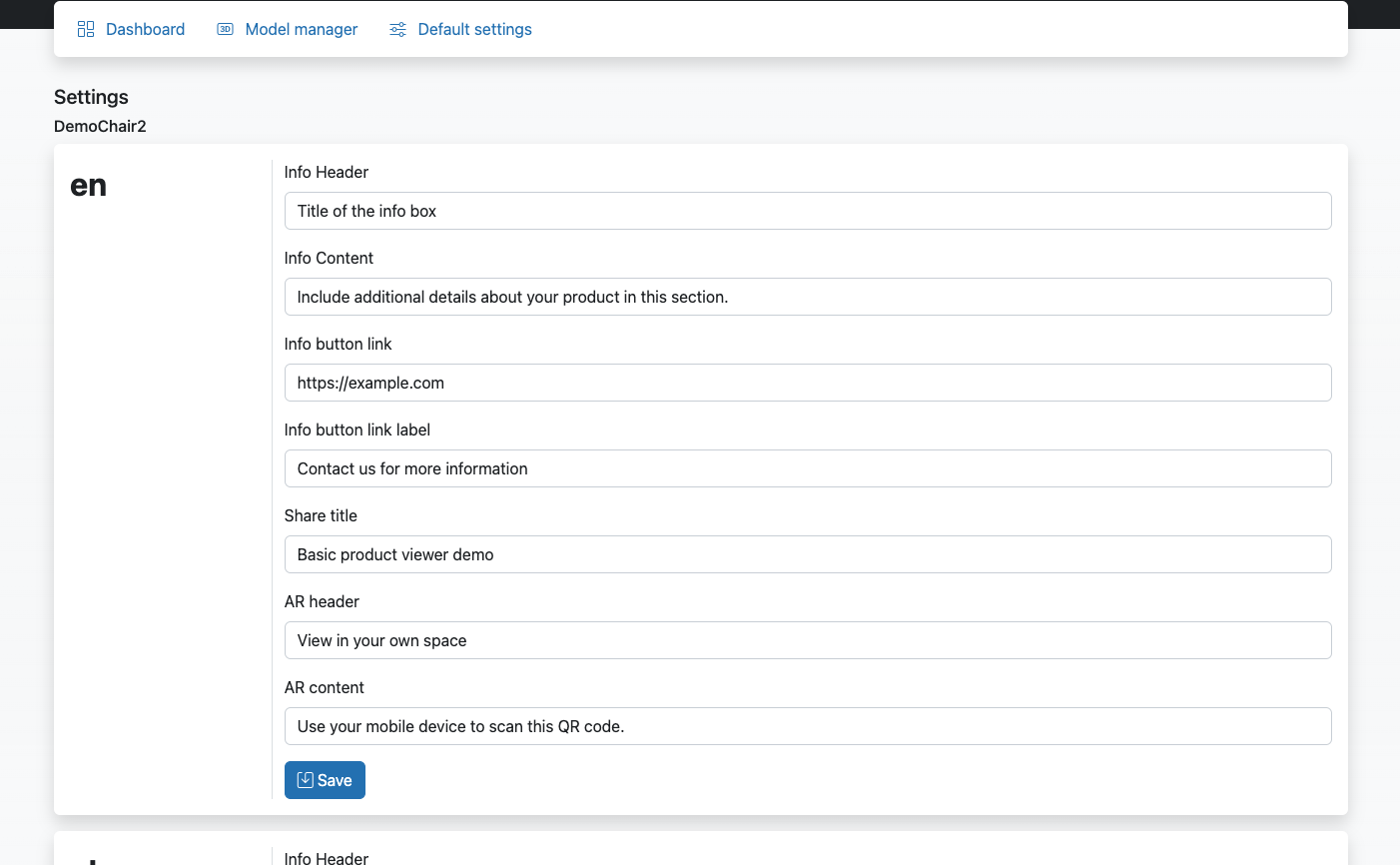The height and width of the screenshot is (865, 1400).
Task: Click the 'Info button link label' caption
Action: point(357,430)
